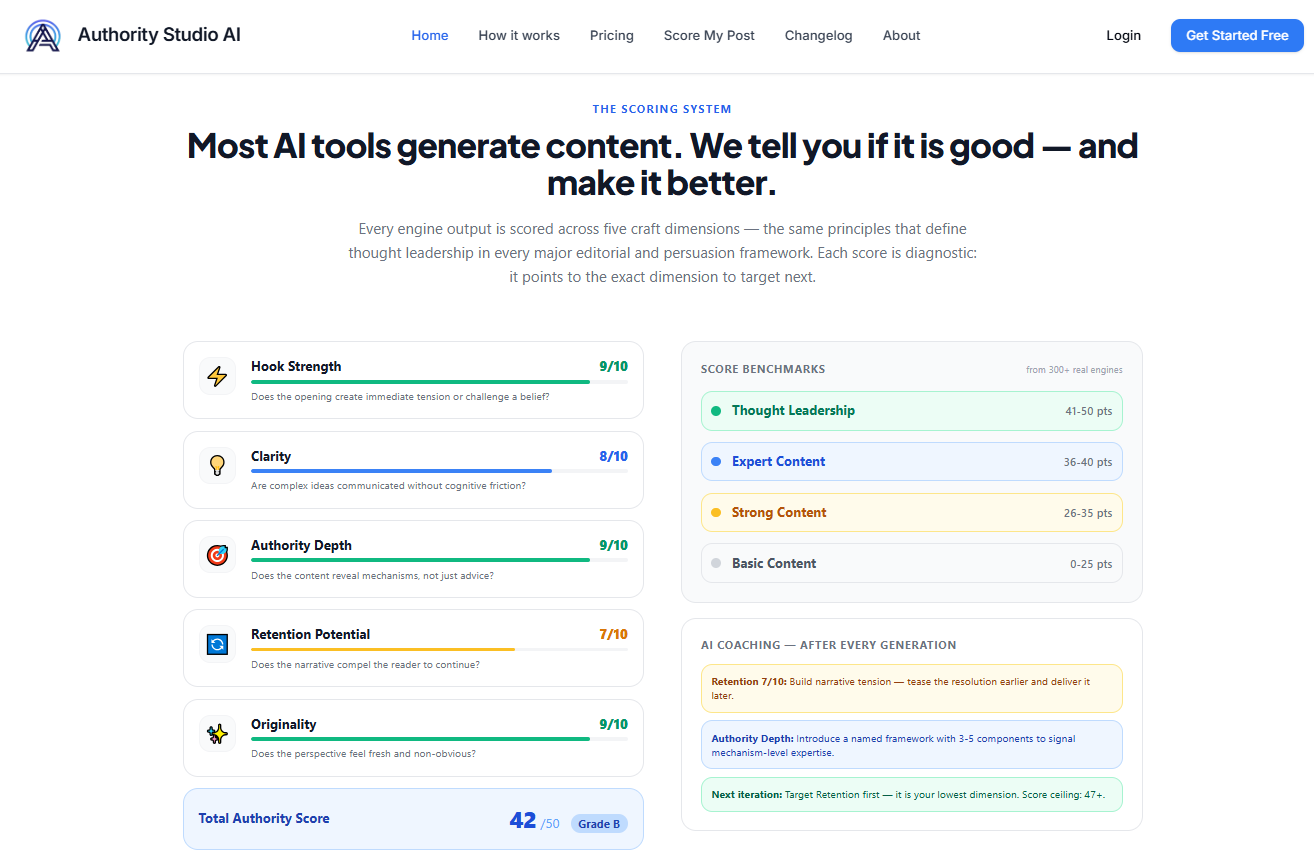
Task: Select the Authority Depth target icon
Action: tap(217, 554)
